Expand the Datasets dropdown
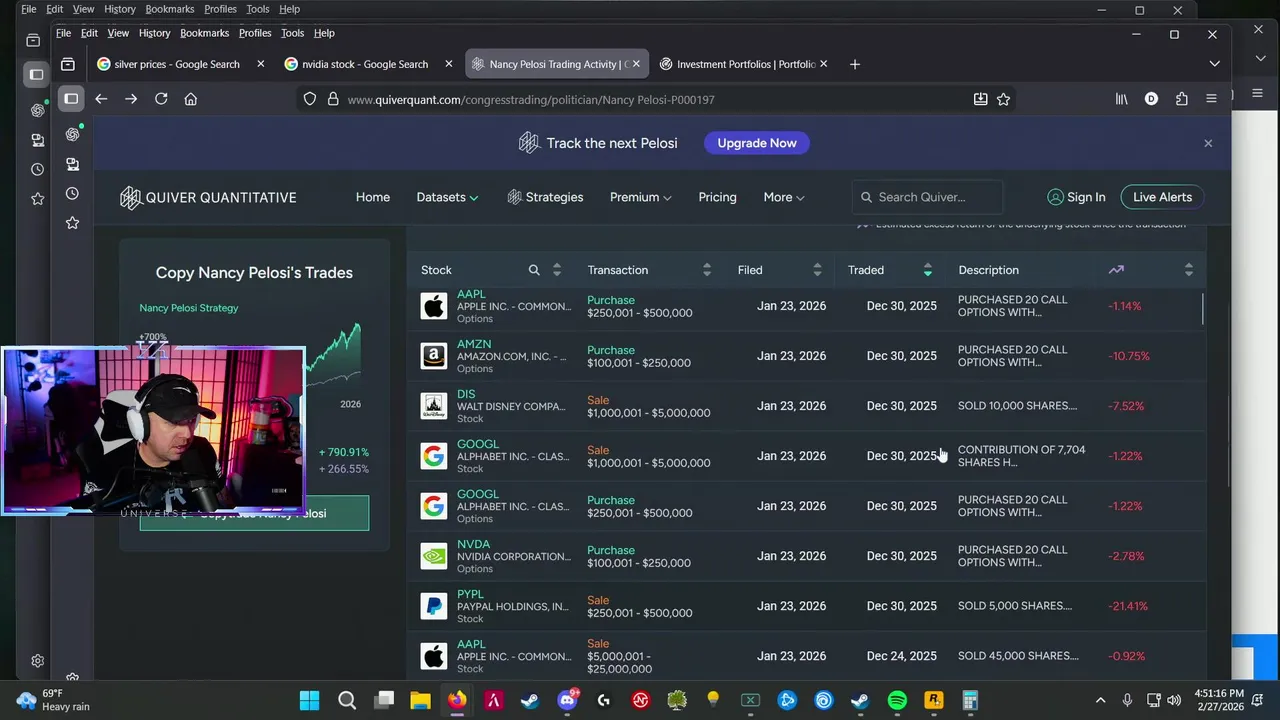This screenshot has width=1280, height=720. [447, 197]
